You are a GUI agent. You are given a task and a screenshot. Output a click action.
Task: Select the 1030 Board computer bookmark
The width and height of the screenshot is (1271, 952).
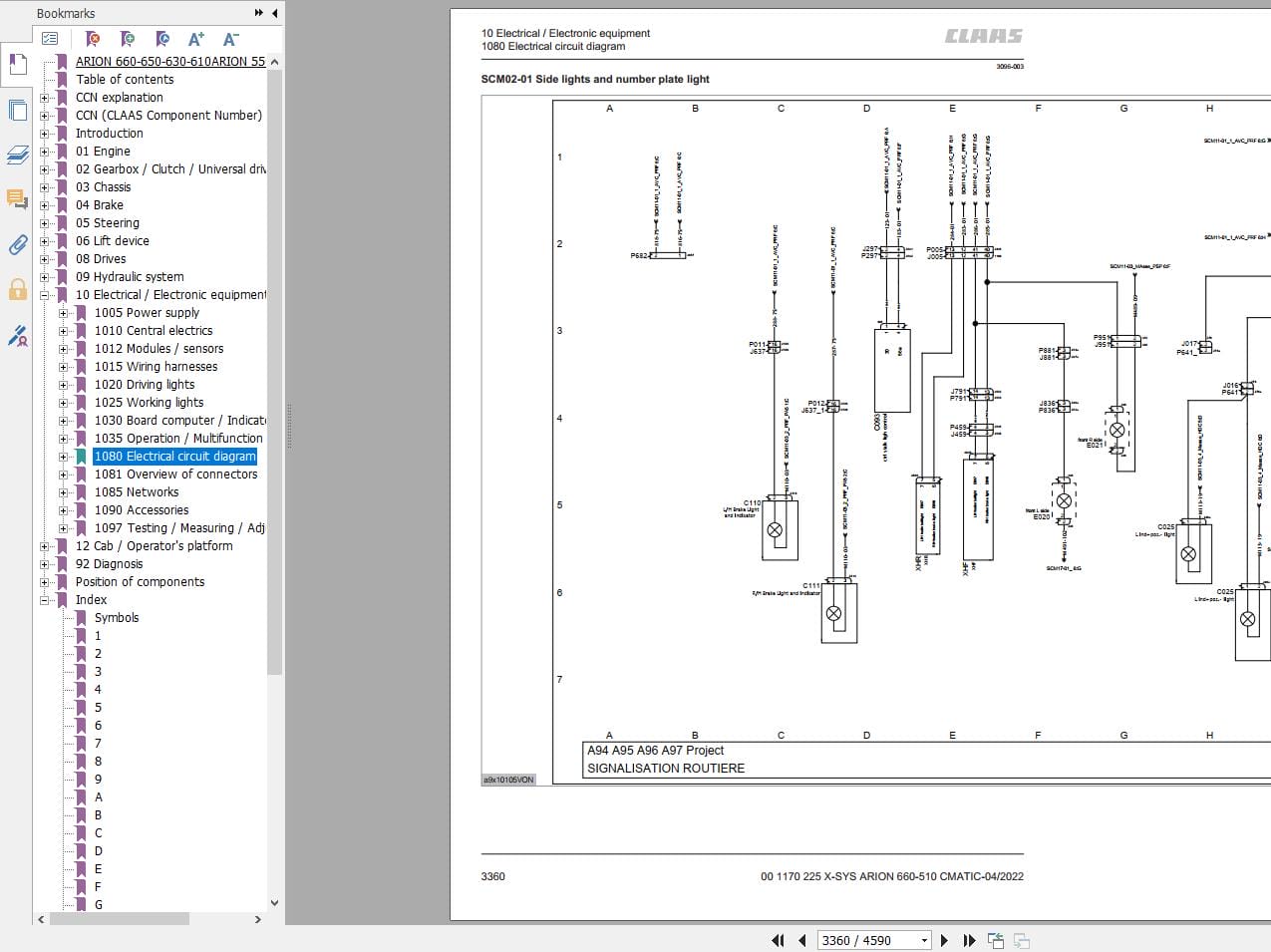coord(179,421)
